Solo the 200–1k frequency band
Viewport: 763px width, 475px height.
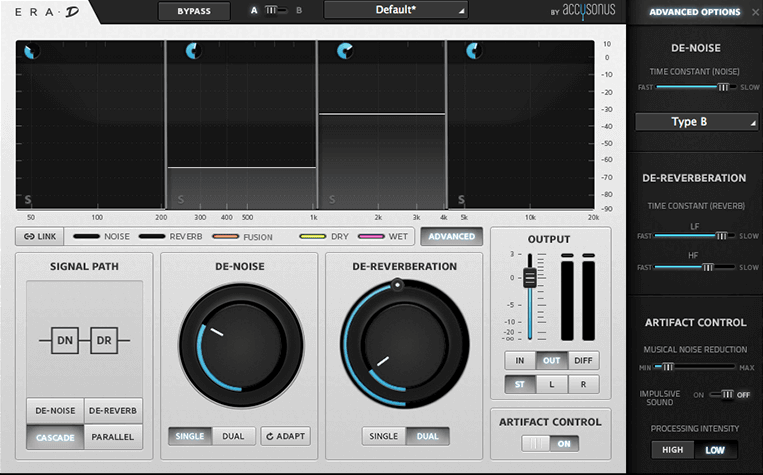pos(181,200)
